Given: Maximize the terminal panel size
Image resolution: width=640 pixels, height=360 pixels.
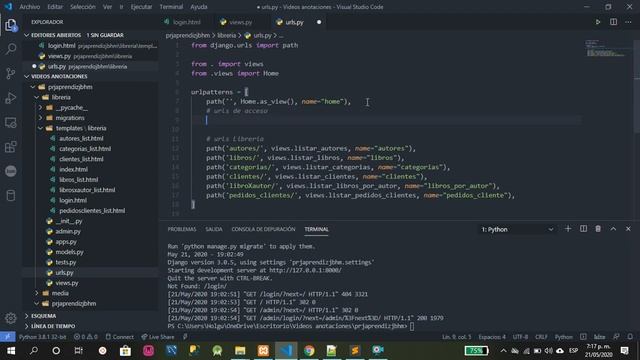Looking at the screenshot, I should (613, 229).
